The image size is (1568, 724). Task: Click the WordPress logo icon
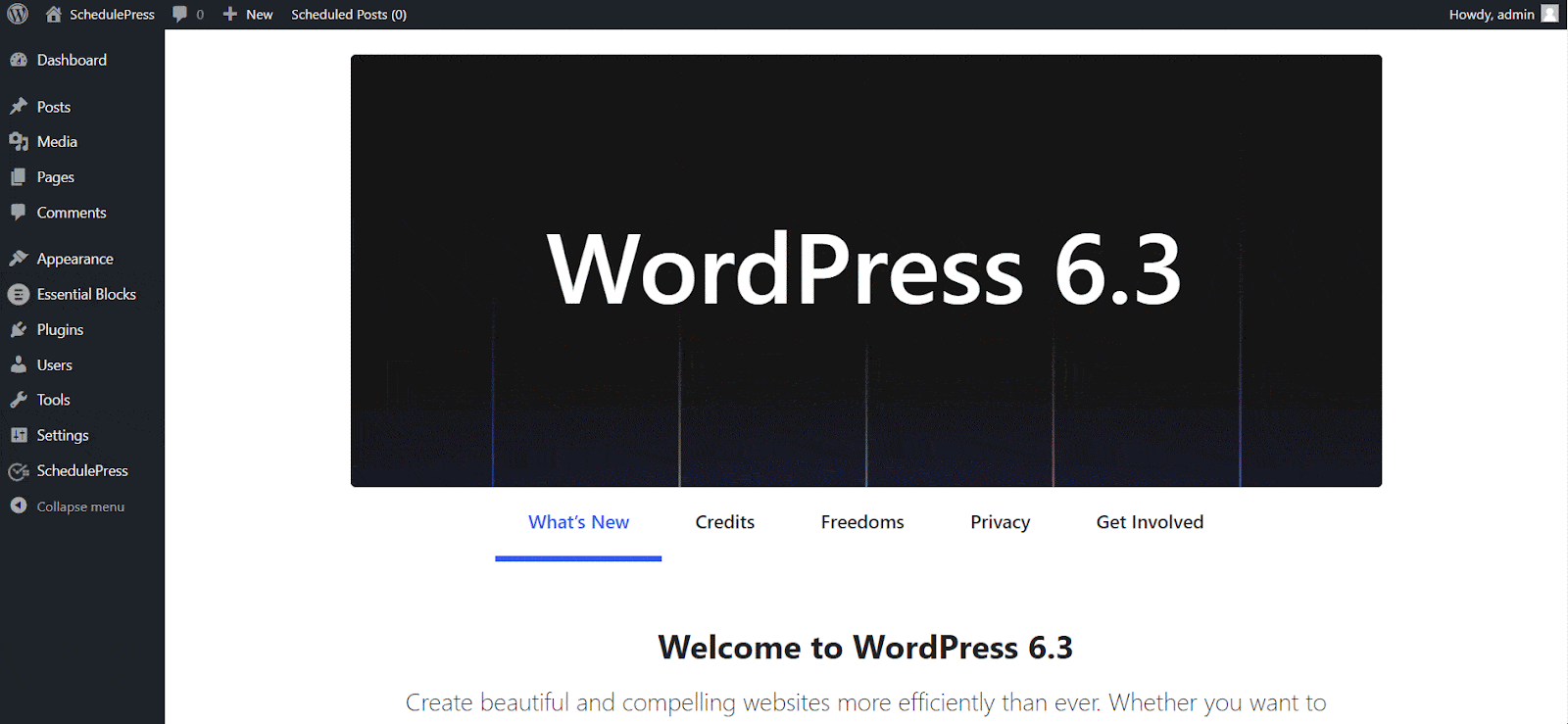(18, 14)
